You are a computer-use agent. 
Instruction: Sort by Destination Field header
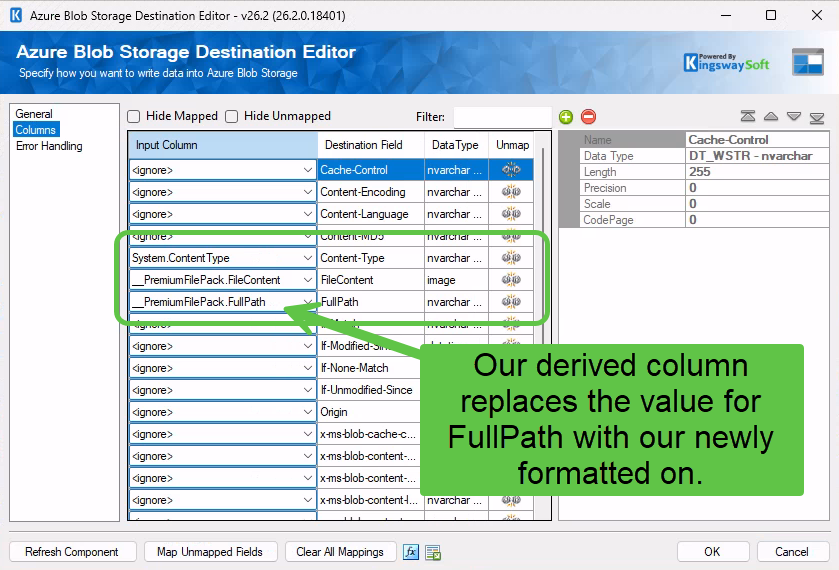(x=371, y=145)
